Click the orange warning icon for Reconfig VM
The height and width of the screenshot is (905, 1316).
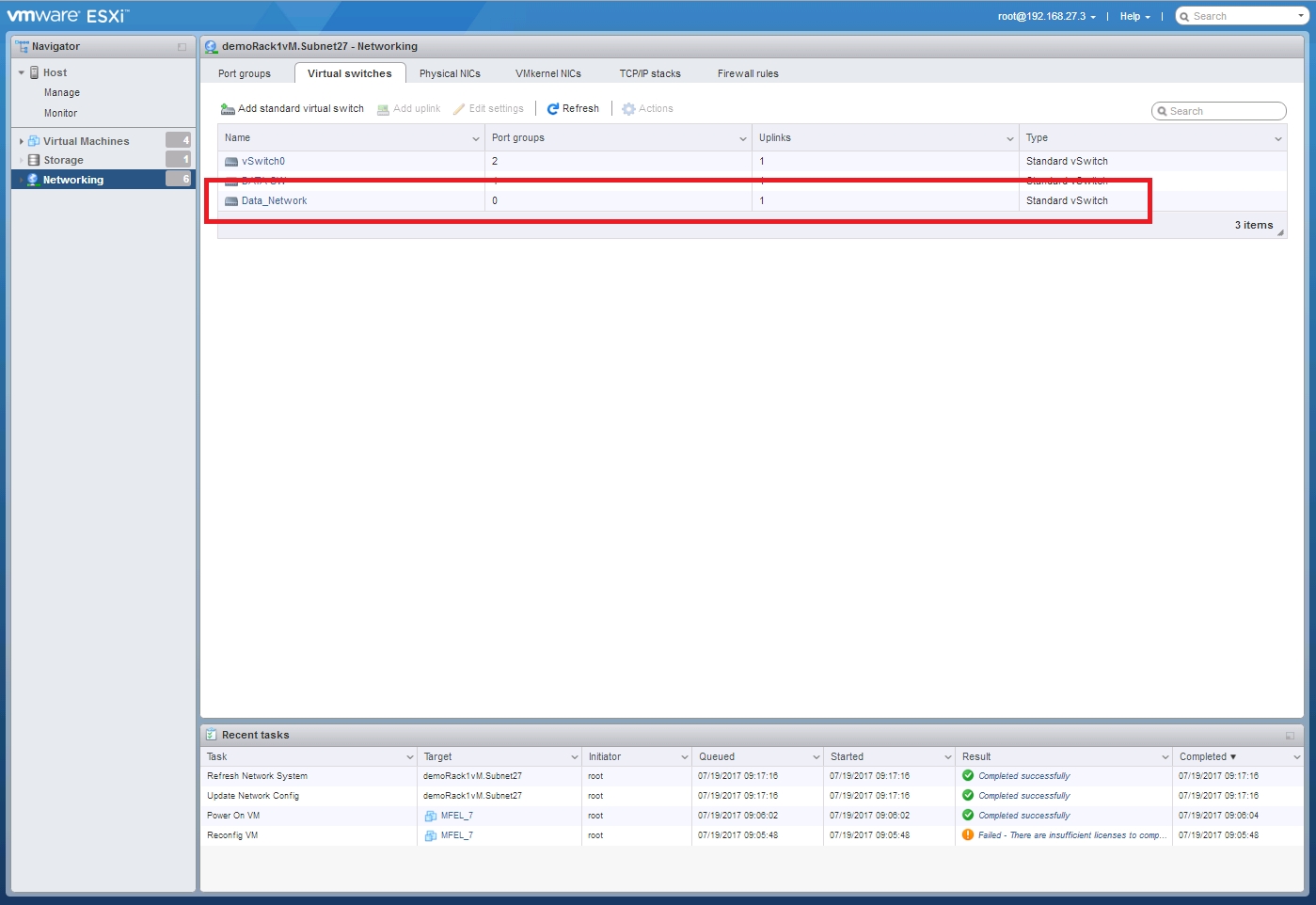tap(968, 835)
